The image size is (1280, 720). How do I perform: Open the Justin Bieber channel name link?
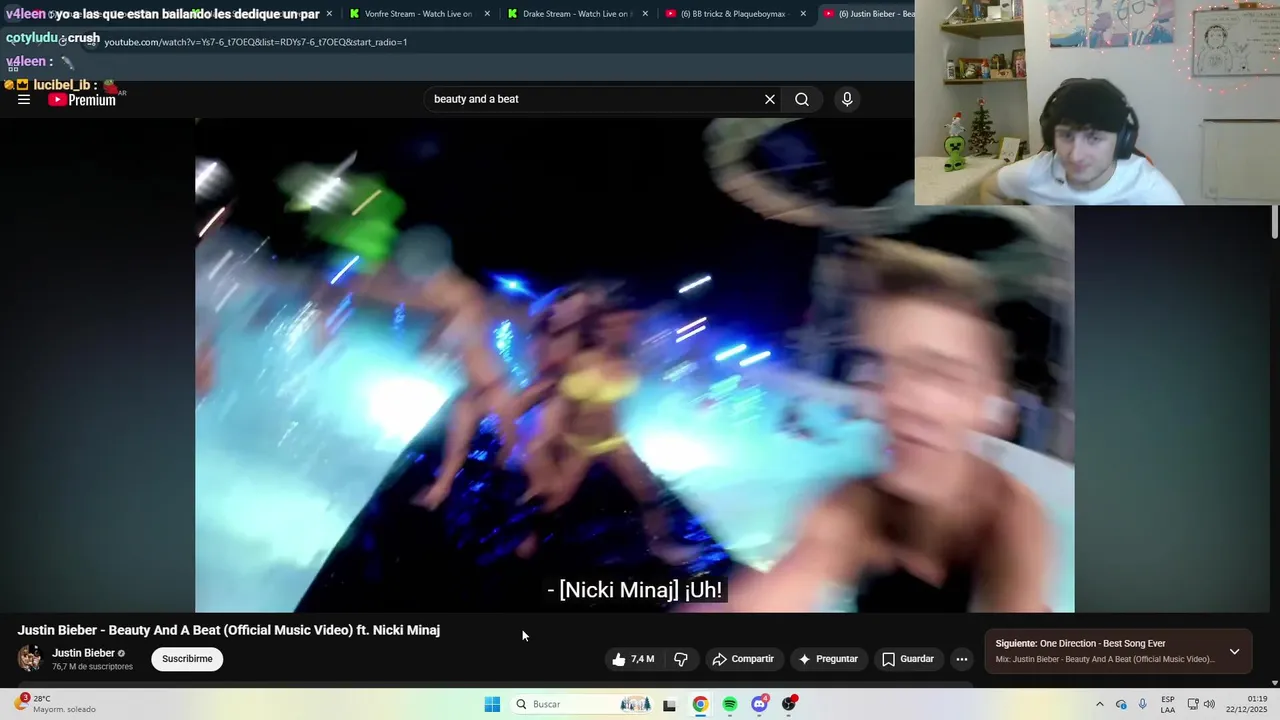tap(83, 653)
